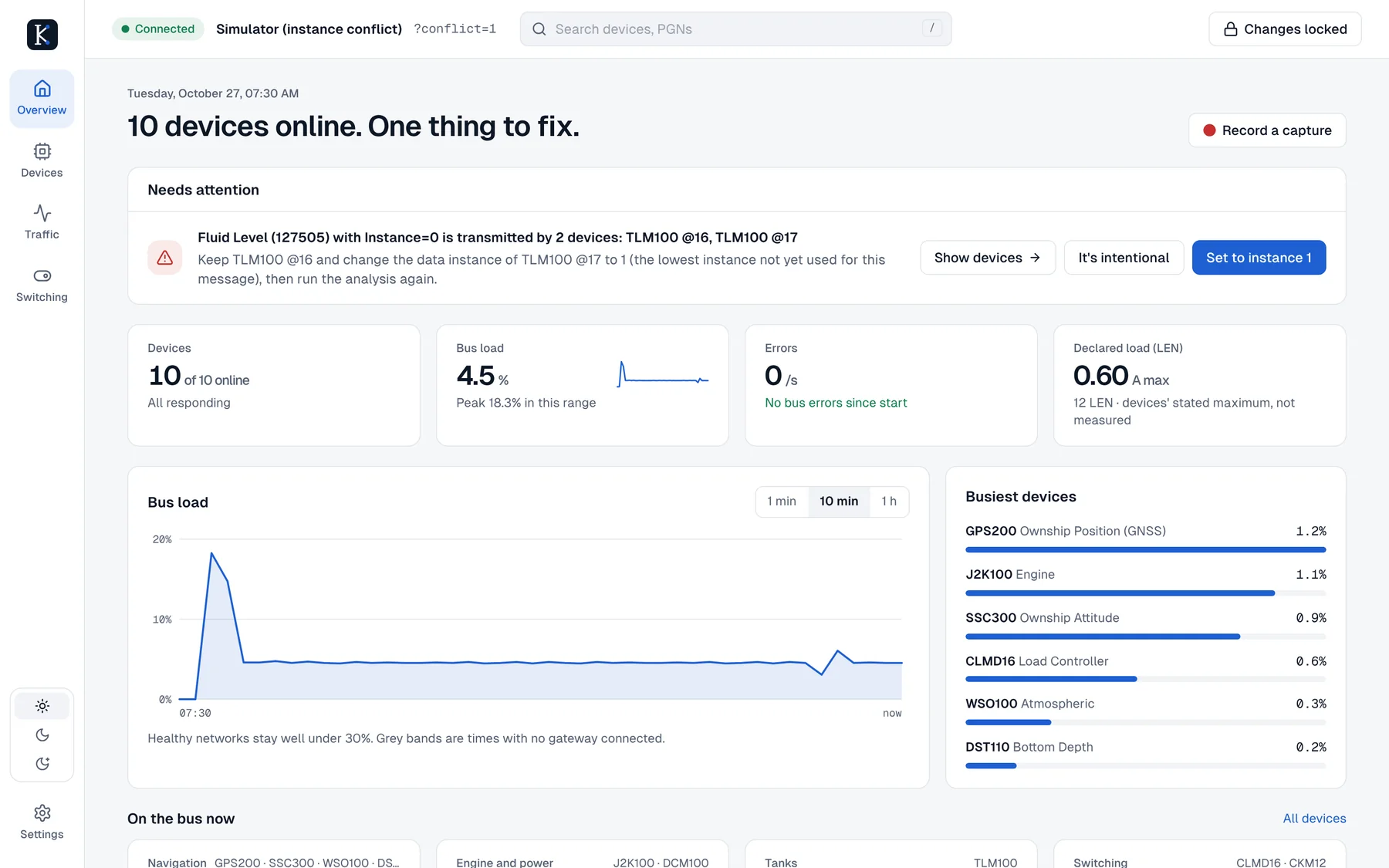Open the Declared load (LEN) card
The height and width of the screenshot is (868, 1389).
pyautogui.click(x=1199, y=385)
